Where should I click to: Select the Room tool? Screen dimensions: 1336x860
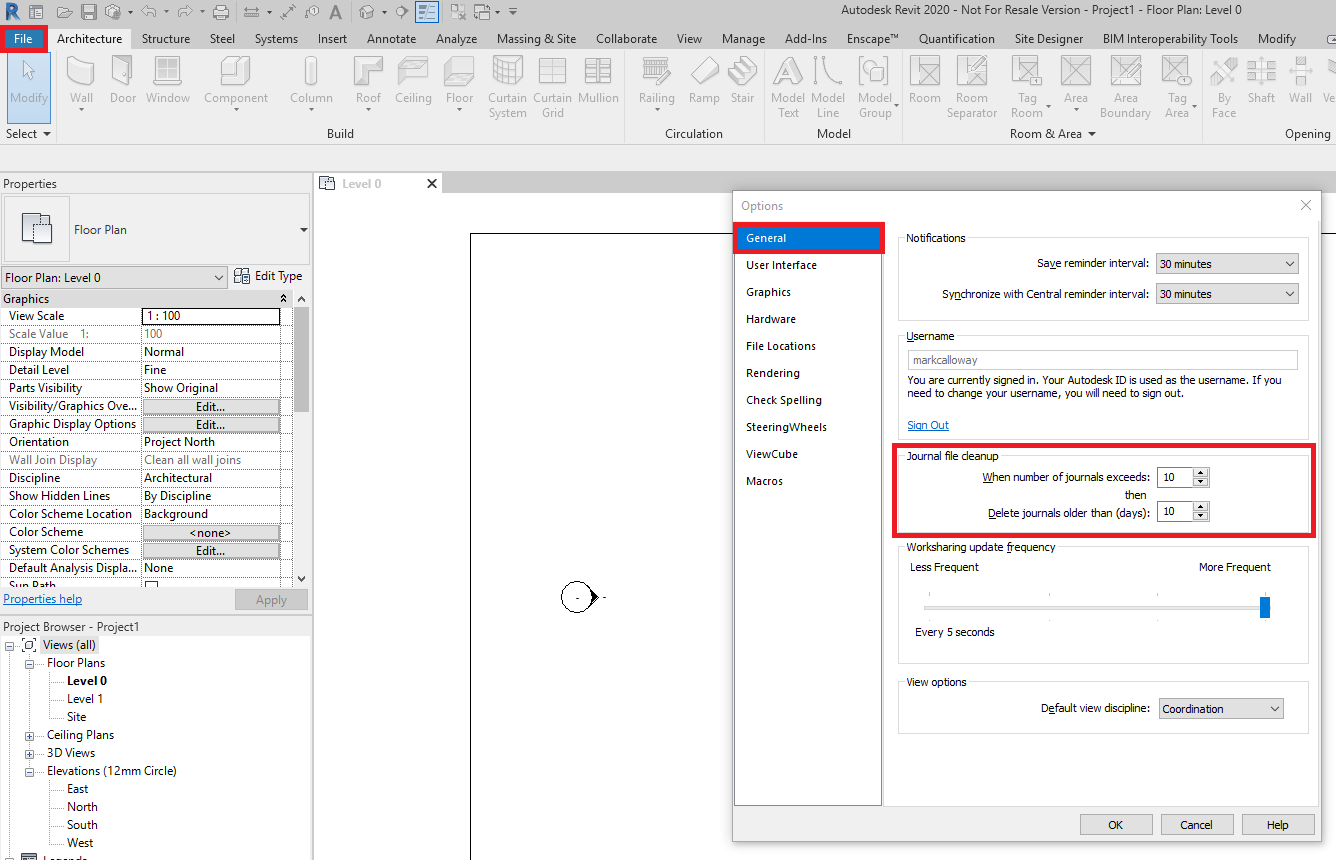925,80
